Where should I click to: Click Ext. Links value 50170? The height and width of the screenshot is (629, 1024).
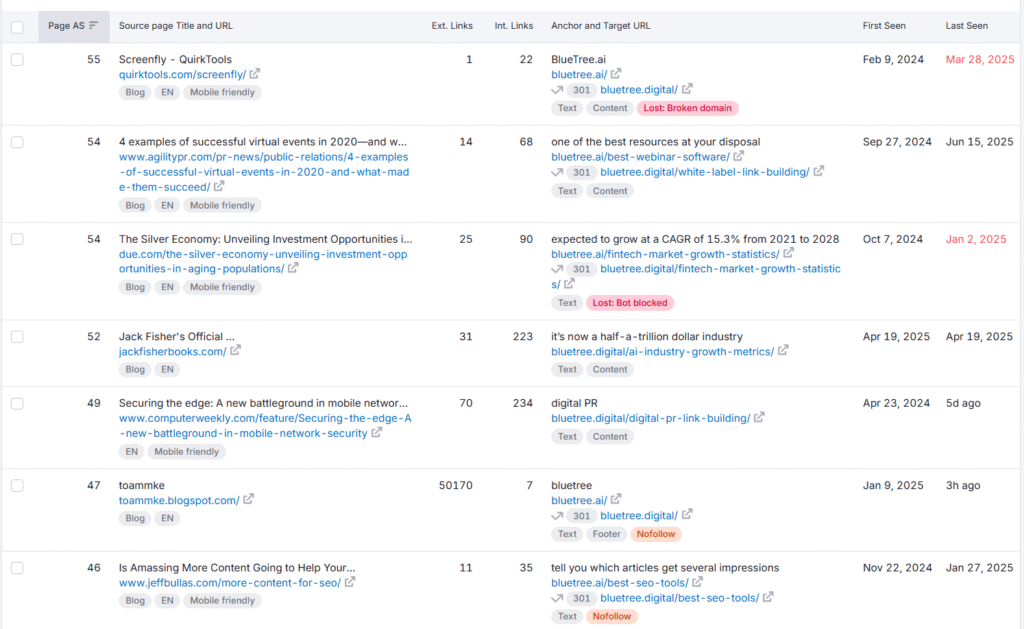point(455,485)
